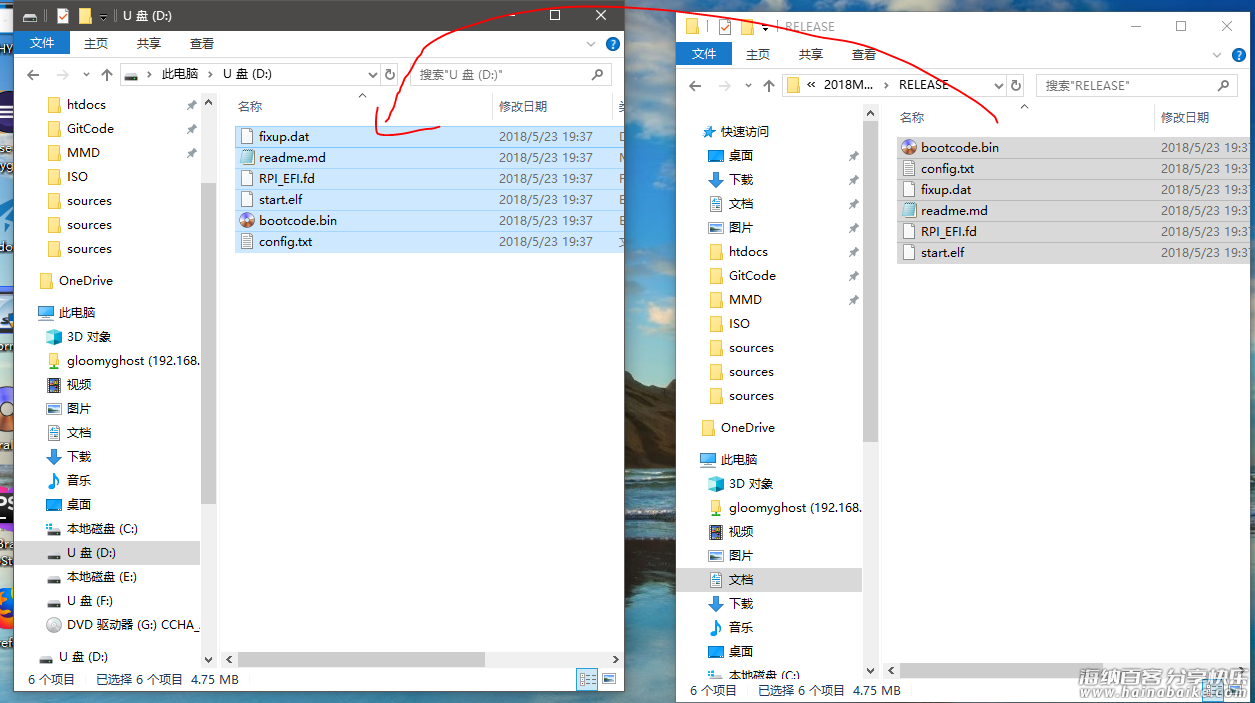The width and height of the screenshot is (1255, 703).
Task: Open the recent locations dropdown in the U盘 window
Action: [x=84, y=75]
